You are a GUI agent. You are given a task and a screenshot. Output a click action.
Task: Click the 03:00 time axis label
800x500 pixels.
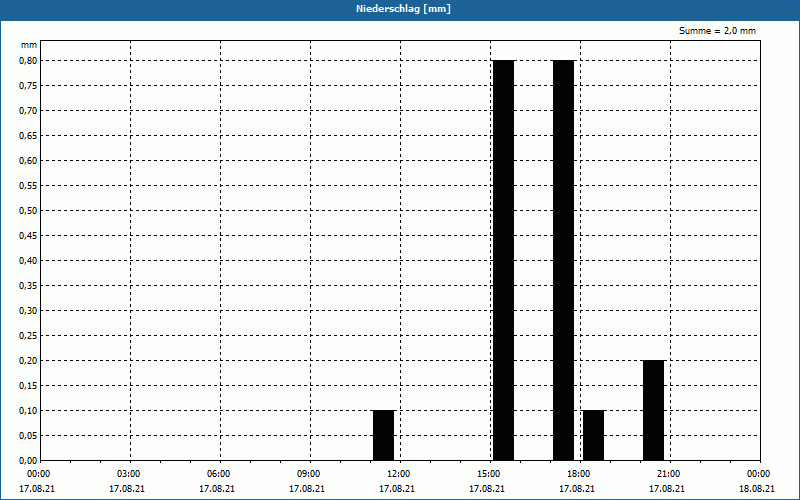click(x=128, y=474)
